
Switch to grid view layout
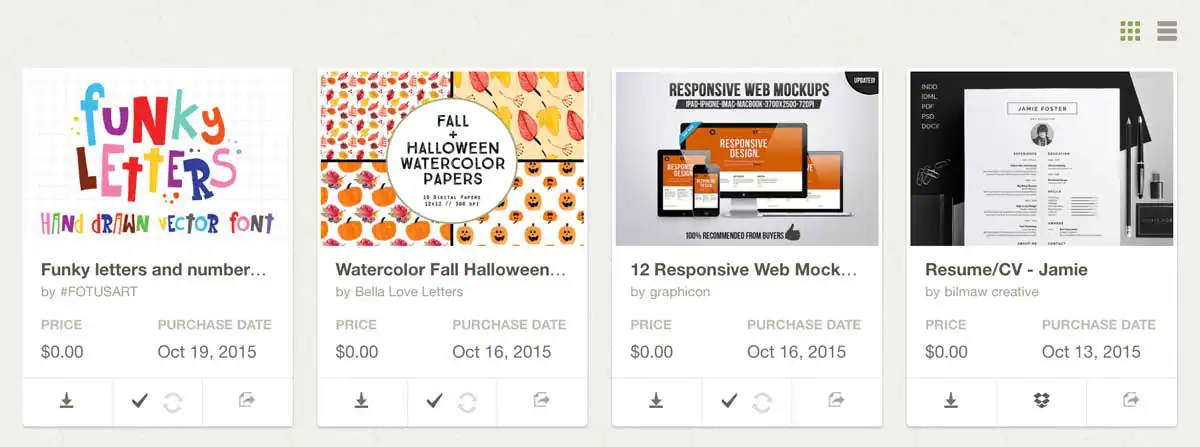1130,31
